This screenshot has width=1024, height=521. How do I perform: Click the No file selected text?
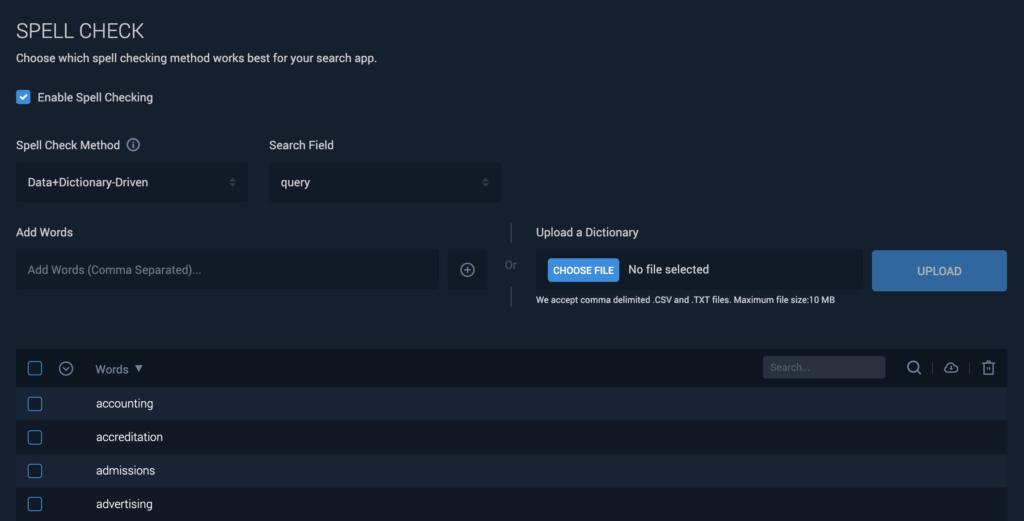(668, 270)
